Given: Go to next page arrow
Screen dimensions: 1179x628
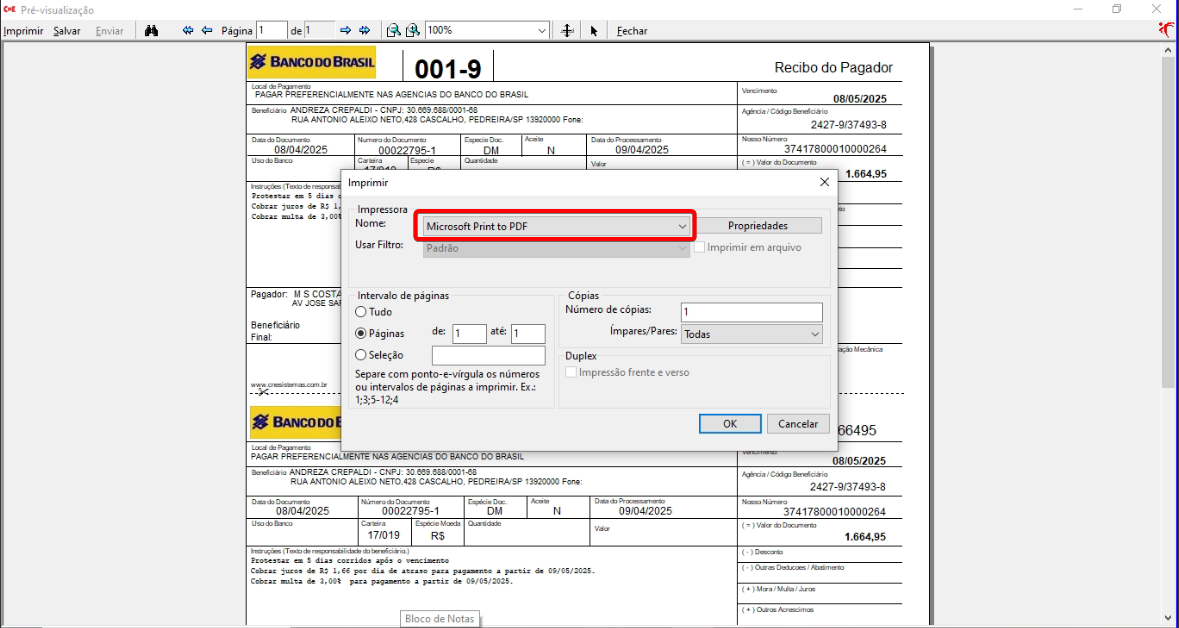Looking at the screenshot, I should pyautogui.click(x=346, y=31).
